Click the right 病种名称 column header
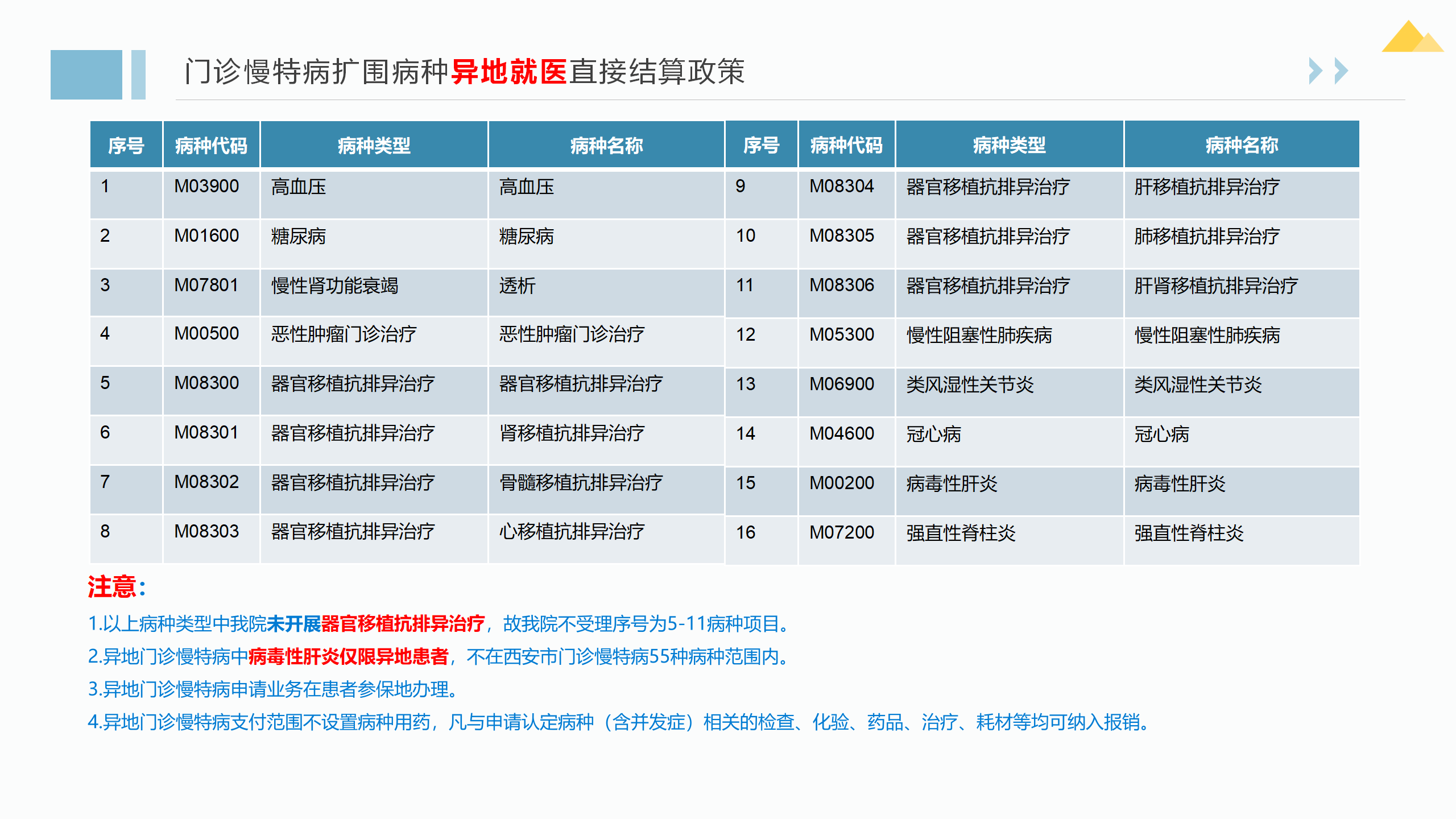The height and width of the screenshot is (819, 1456). point(1241,146)
